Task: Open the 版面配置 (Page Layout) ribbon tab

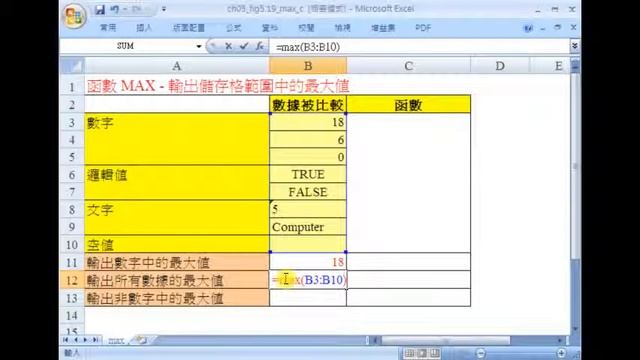Action: point(189,28)
